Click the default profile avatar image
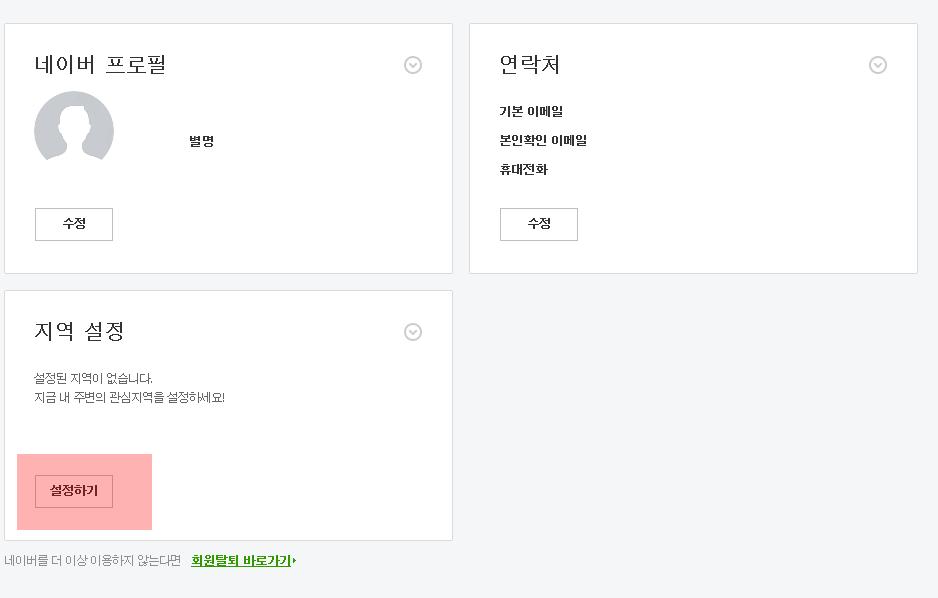This screenshot has width=938, height=598. click(x=74, y=130)
